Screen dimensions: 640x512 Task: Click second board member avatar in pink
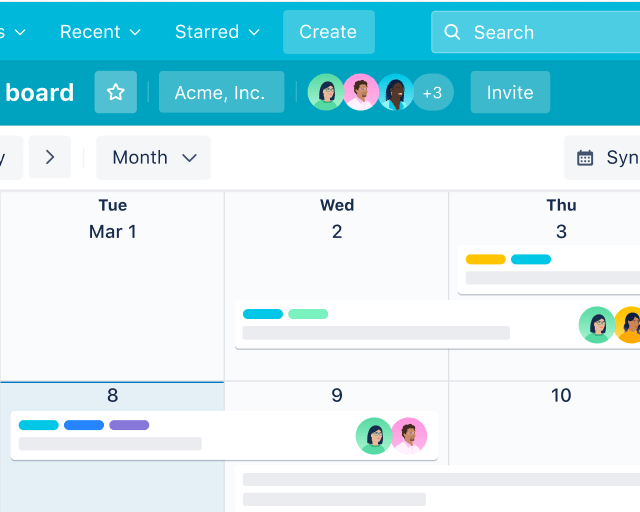[361, 92]
